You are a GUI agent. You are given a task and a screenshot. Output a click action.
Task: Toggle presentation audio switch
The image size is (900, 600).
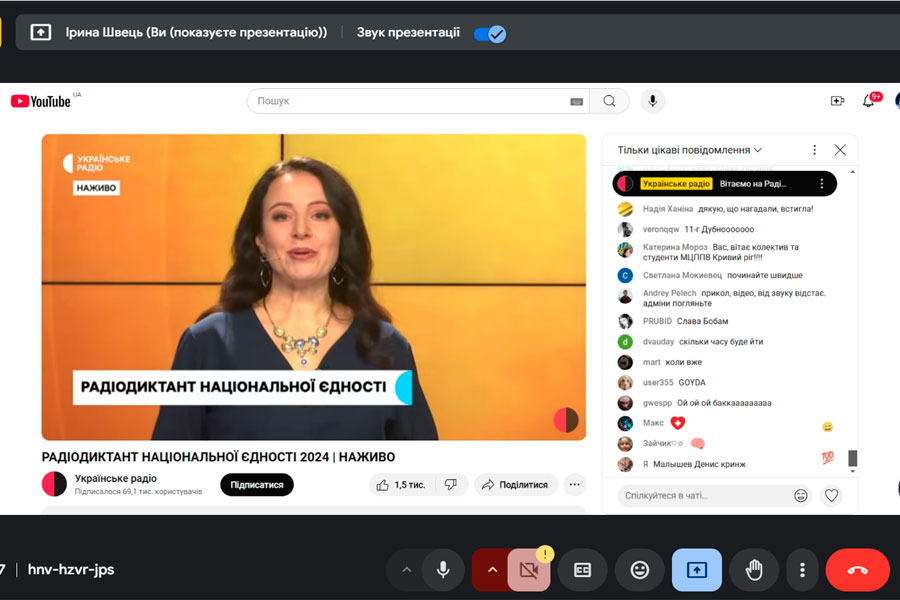point(490,33)
